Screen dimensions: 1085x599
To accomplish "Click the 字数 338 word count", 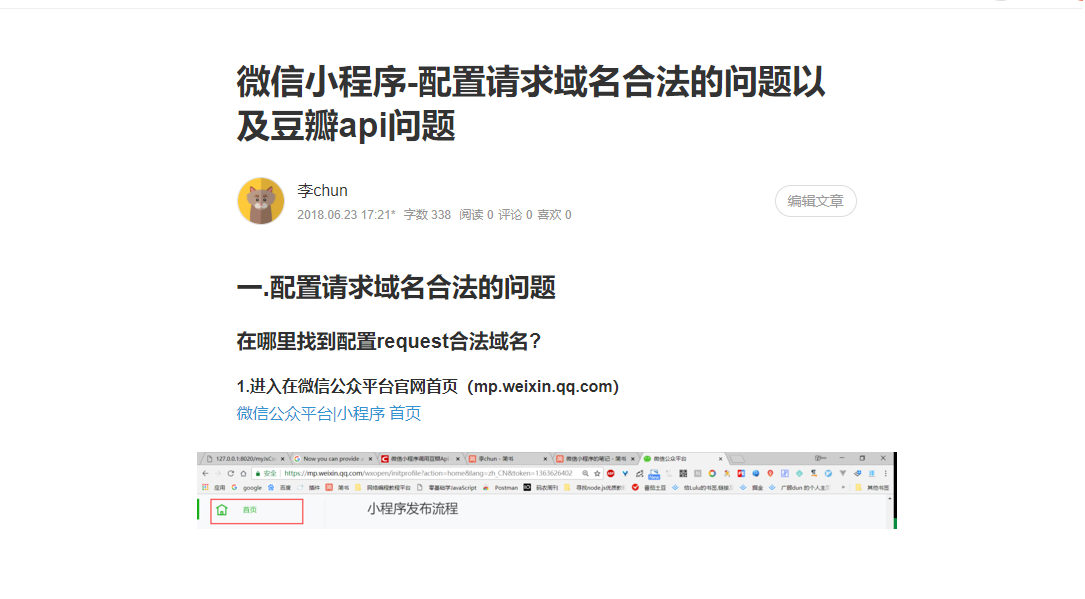I will (x=427, y=215).
